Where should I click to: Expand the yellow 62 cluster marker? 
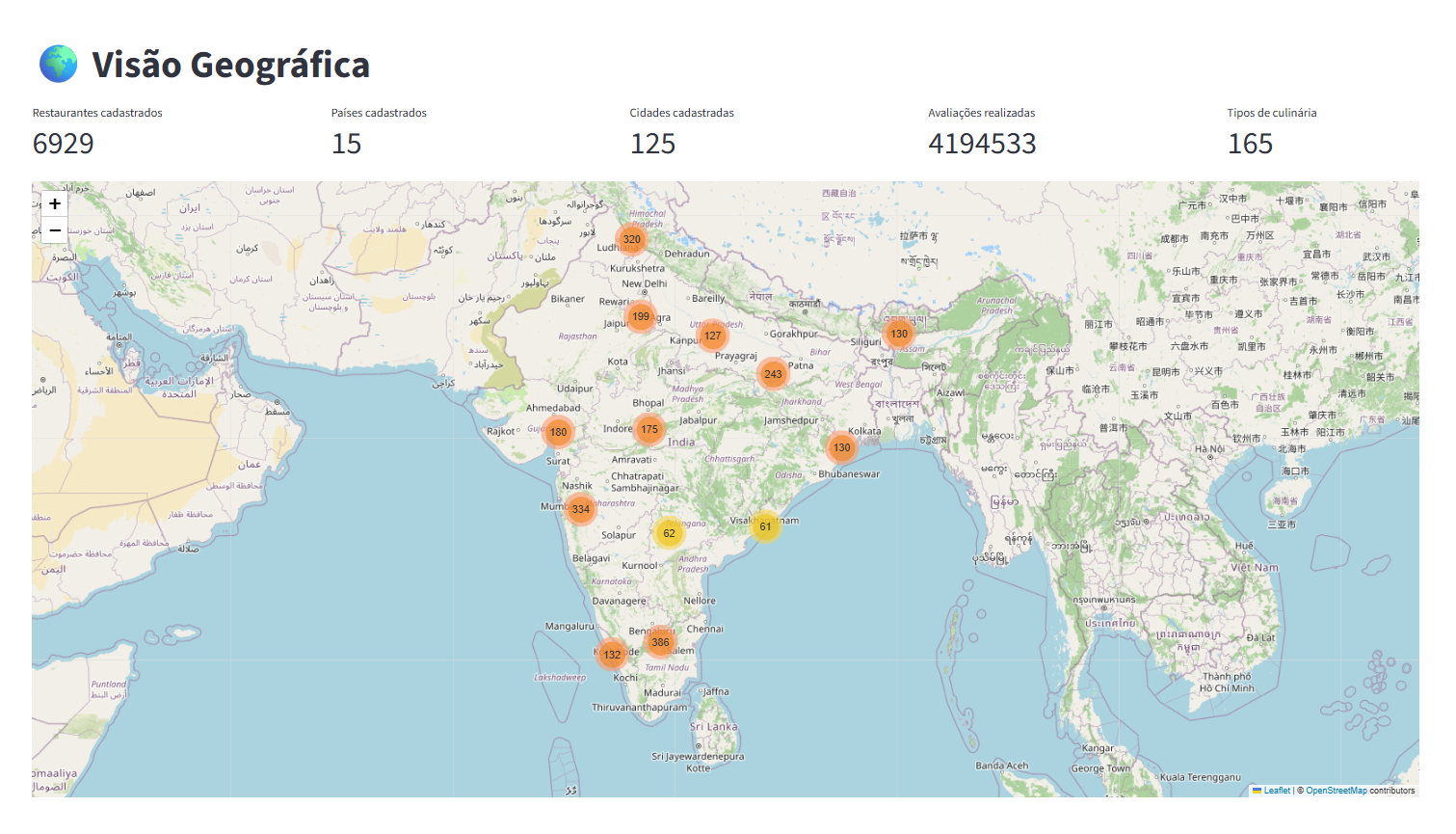669,533
